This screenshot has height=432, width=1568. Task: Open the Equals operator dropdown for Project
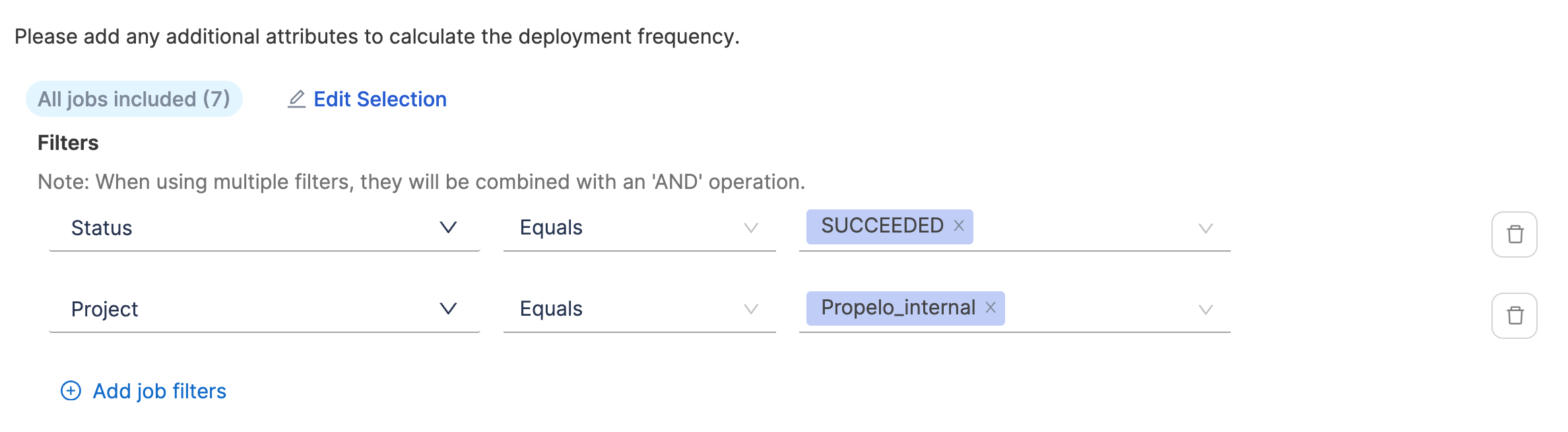(750, 309)
